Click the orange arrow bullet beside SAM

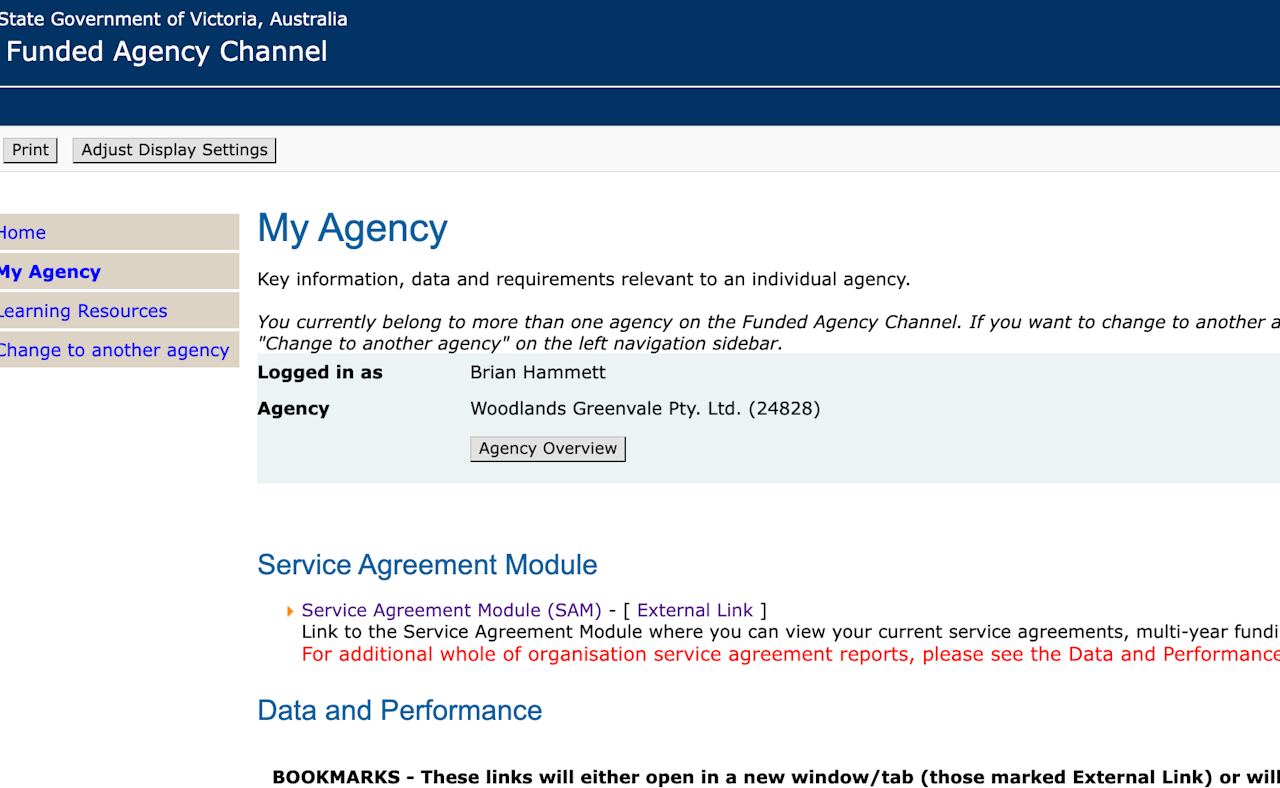(290, 611)
